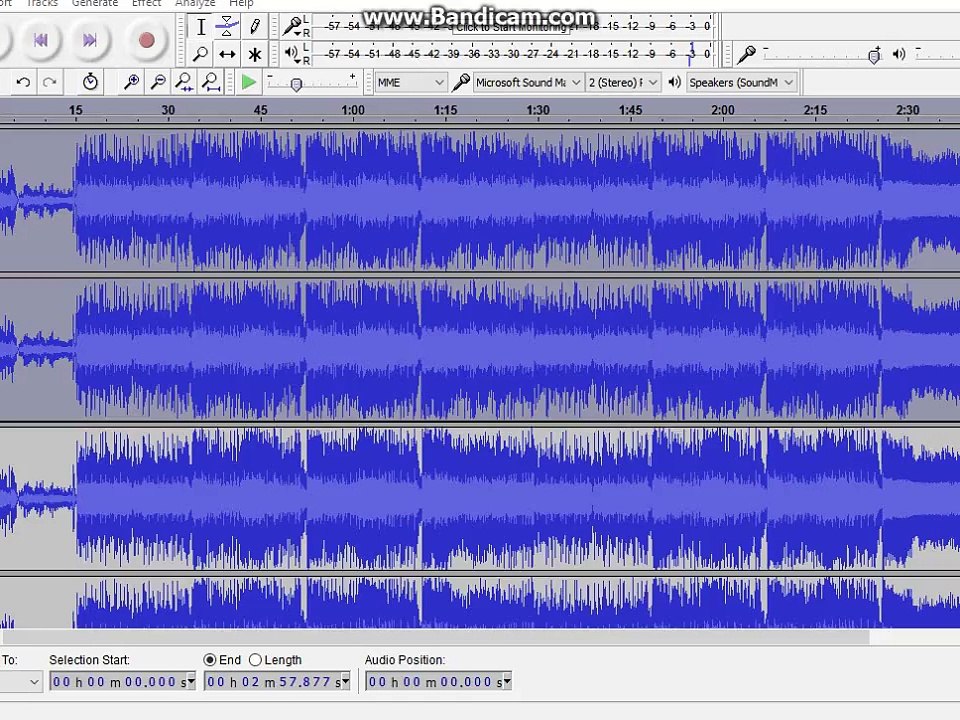
Task: Click the playback meter speaker icon
Action: click(292, 53)
